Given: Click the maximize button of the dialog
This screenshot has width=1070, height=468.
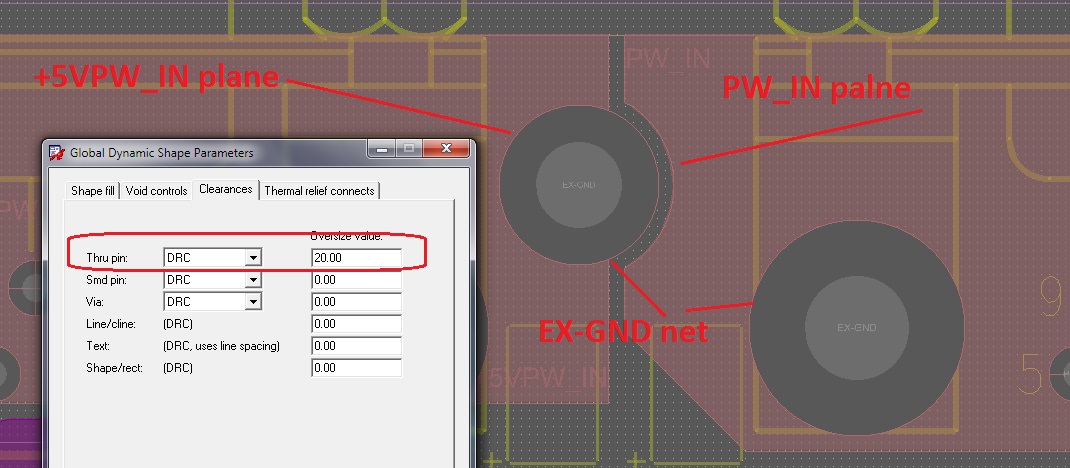Looking at the screenshot, I should (408, 149).
